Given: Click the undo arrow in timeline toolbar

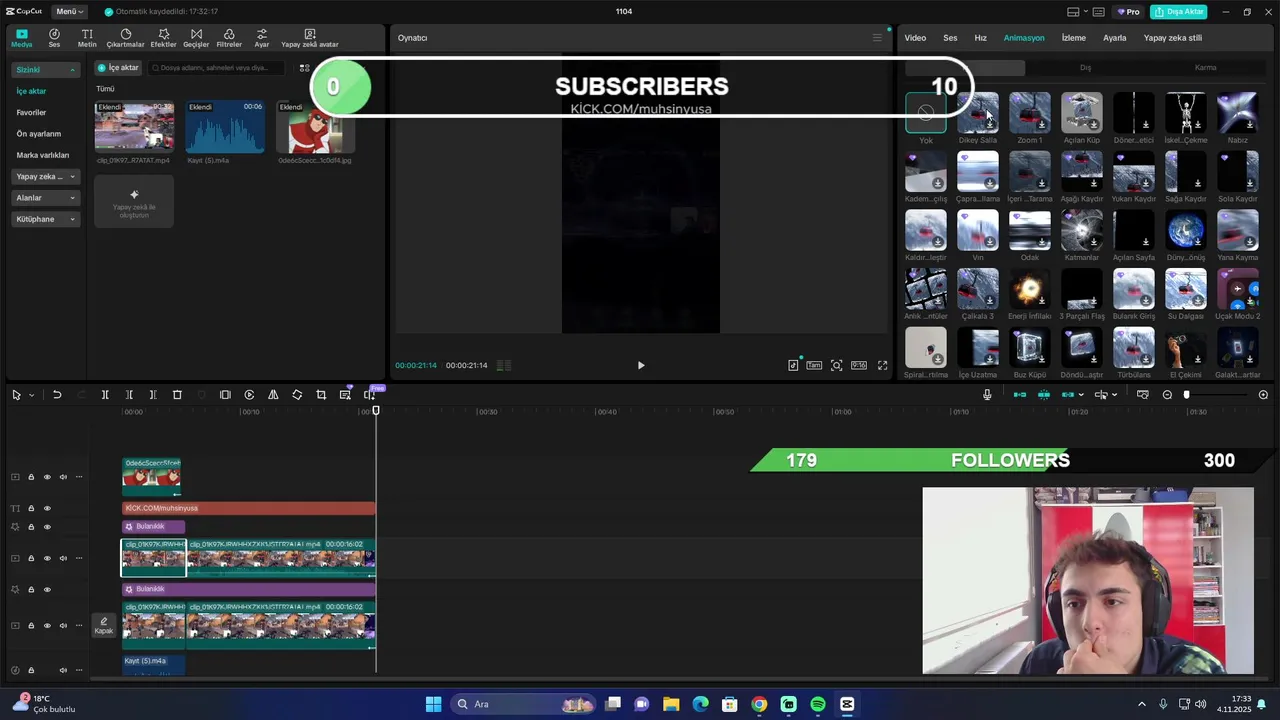Looking at the screenshot, I should pos(57,395).
